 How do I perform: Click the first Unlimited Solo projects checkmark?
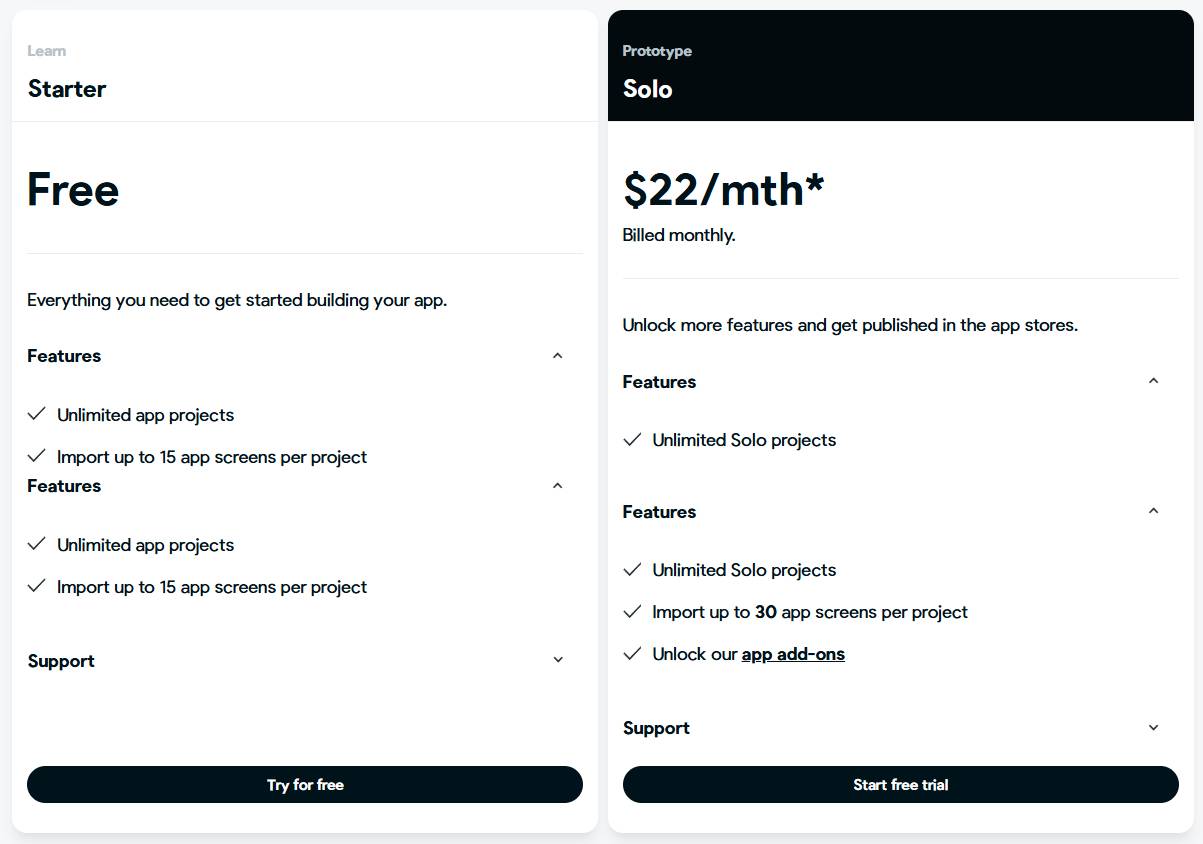tap(632, 439)
